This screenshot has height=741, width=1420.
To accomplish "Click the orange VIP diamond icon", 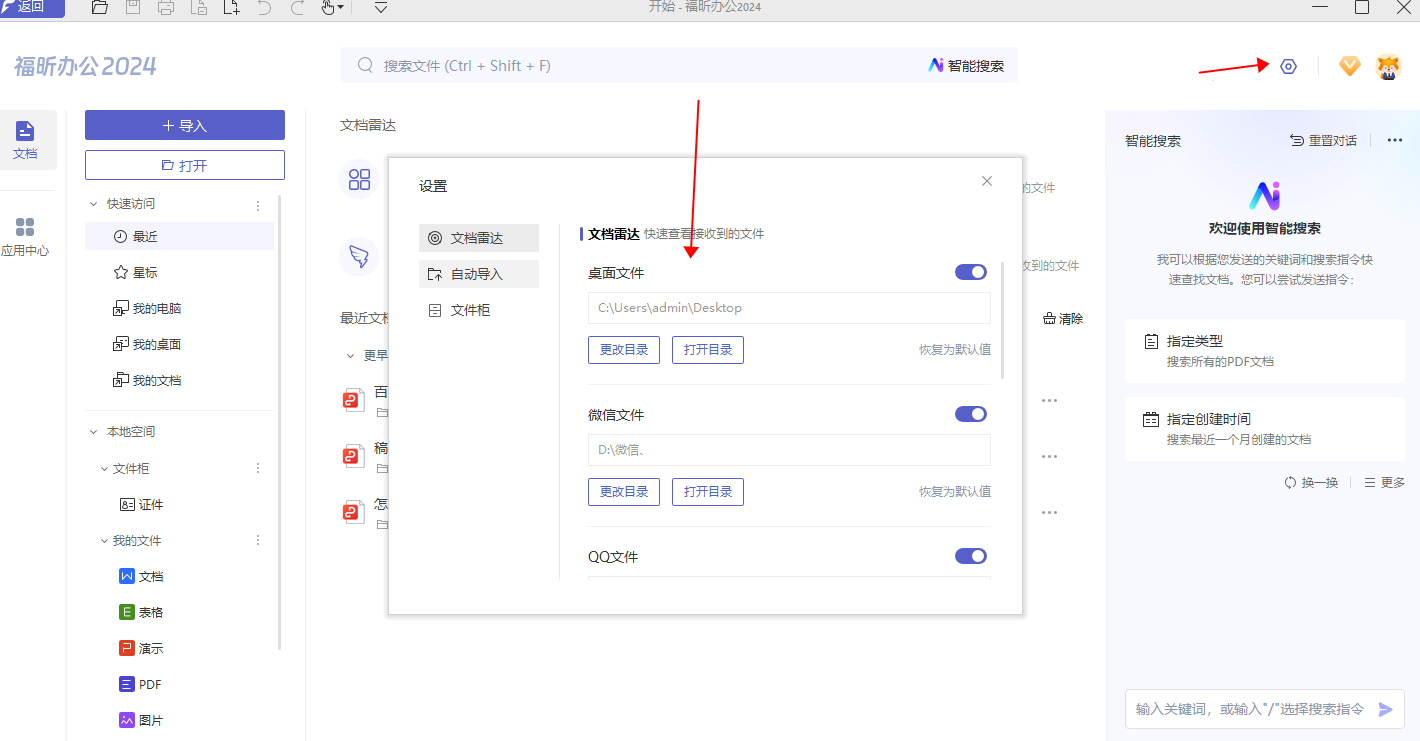I will pyautogui.click(x=1350, y=66).
